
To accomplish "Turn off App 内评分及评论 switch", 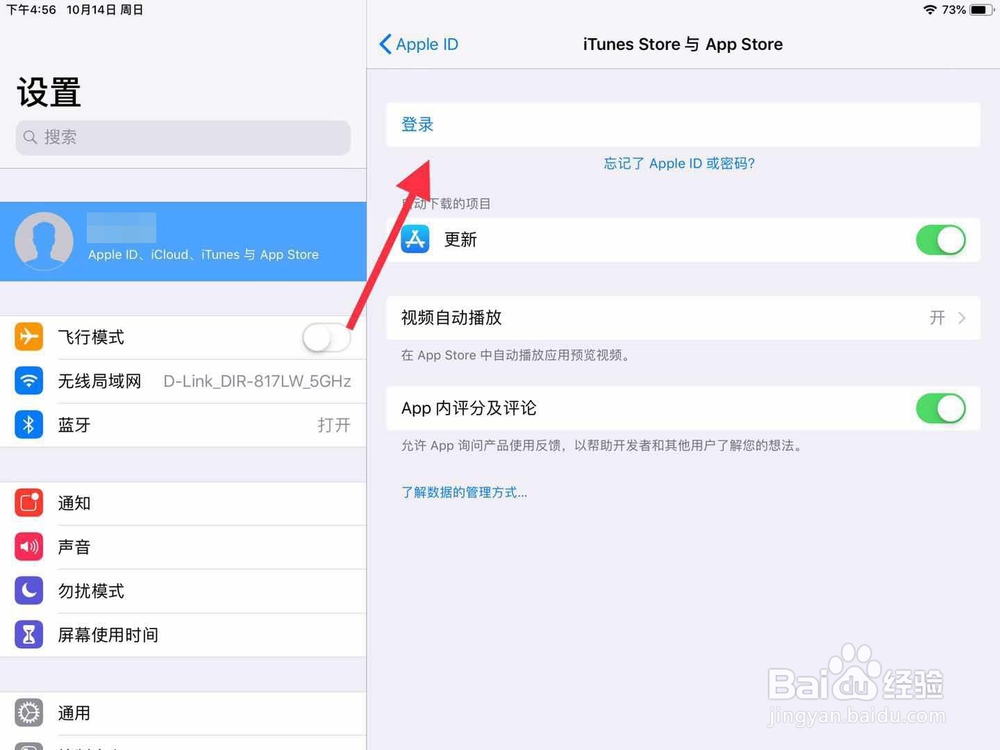I will coord(941,408).
